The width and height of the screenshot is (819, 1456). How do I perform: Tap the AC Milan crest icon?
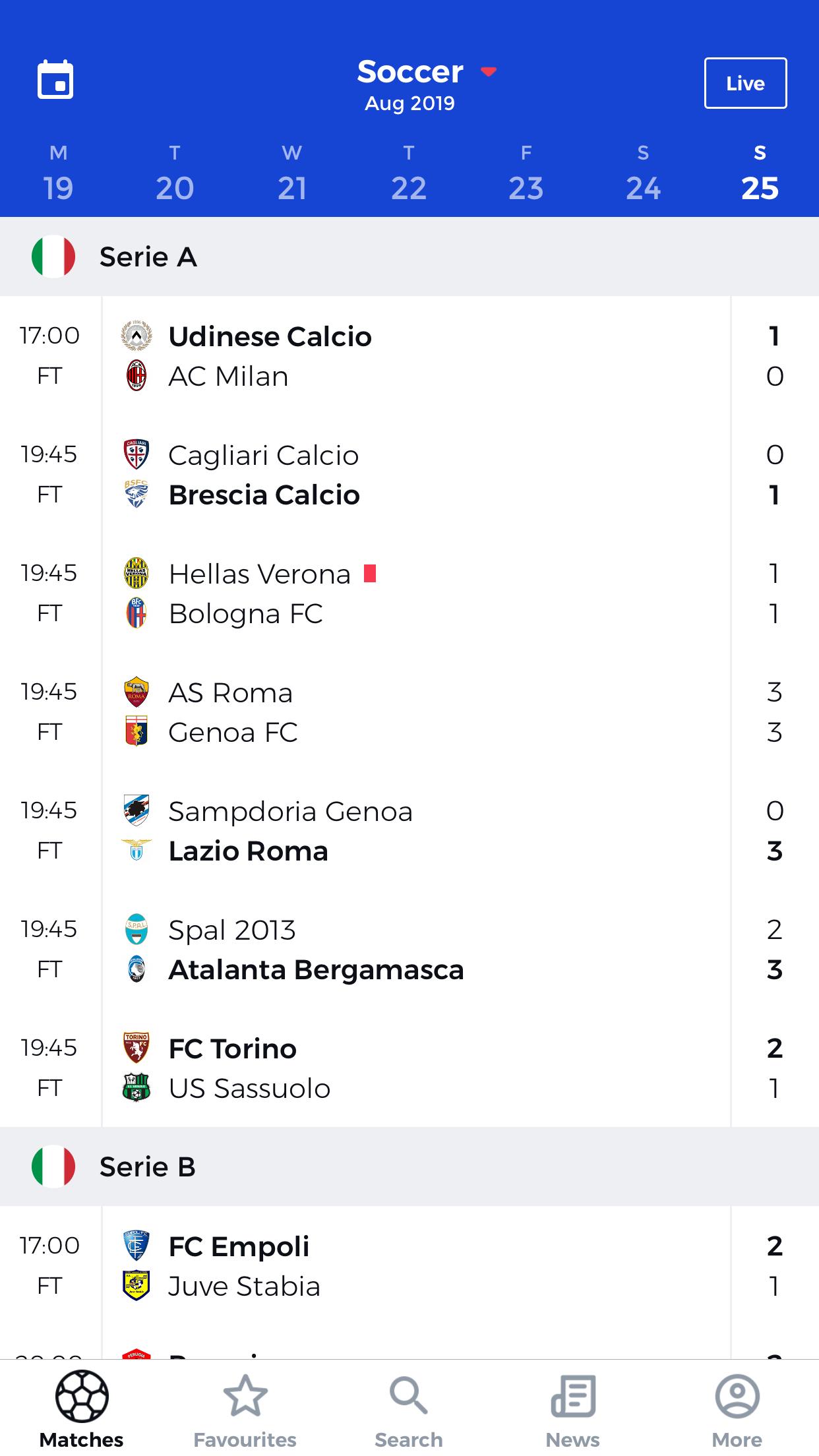(136, 376)
